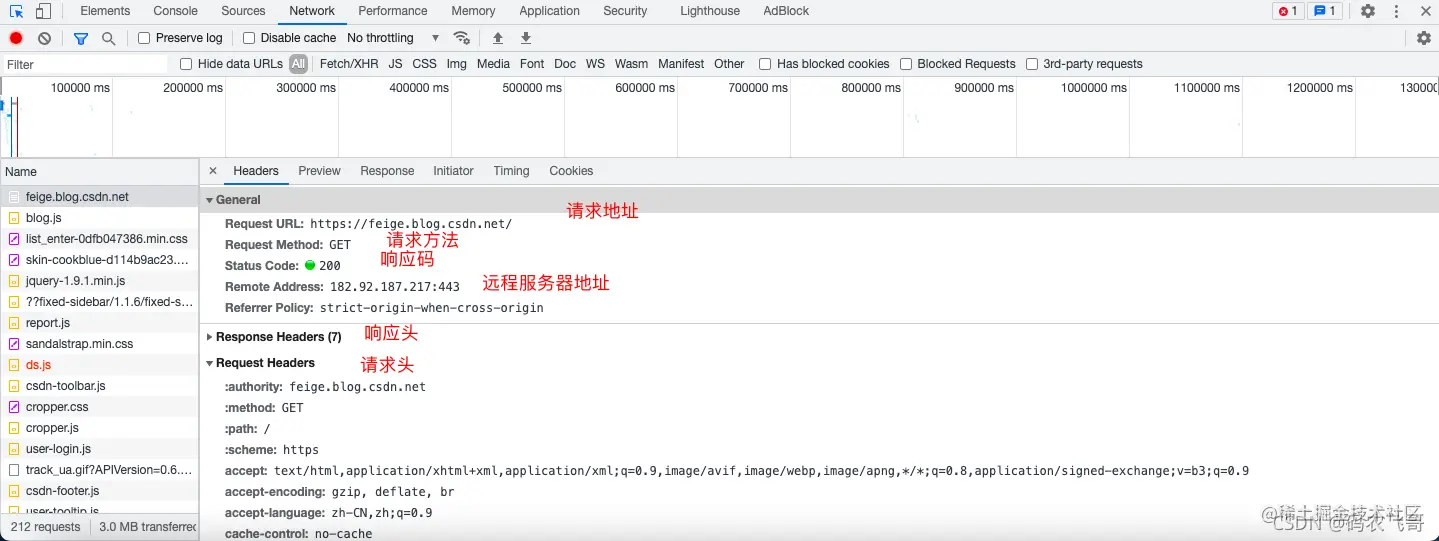Screen dimensions: 1439x541
Task: Show the Initiator tab of request
Action: [x=453, y=171]
